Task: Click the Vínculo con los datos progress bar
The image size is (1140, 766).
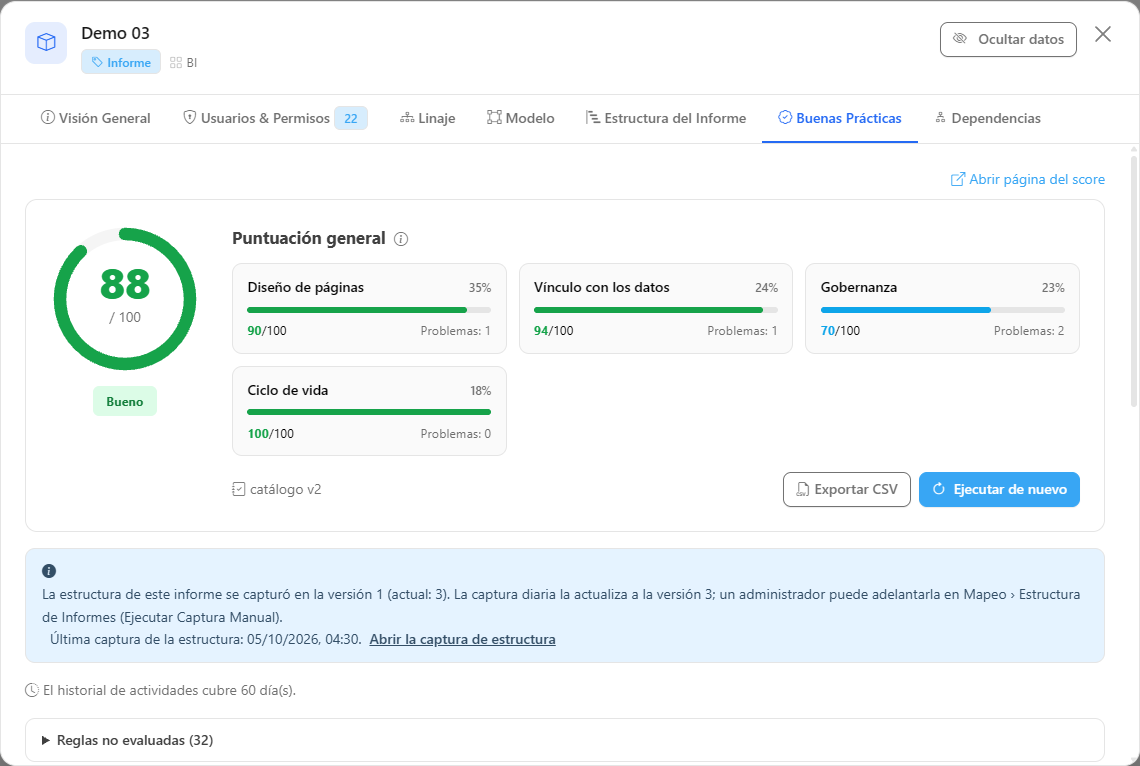Action: (x=656, y=310)
